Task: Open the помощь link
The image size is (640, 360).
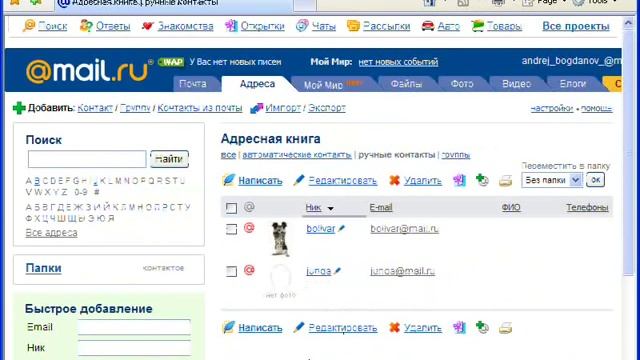Action: [596, 109]
